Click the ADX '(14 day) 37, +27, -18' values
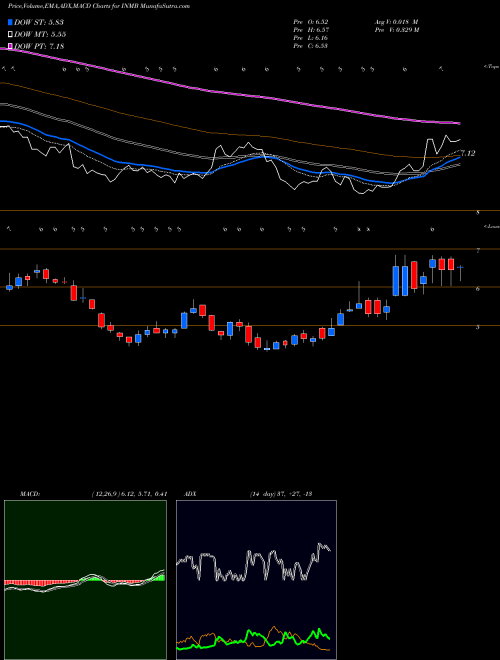This screenshot has width=500, height=660. 280,494
